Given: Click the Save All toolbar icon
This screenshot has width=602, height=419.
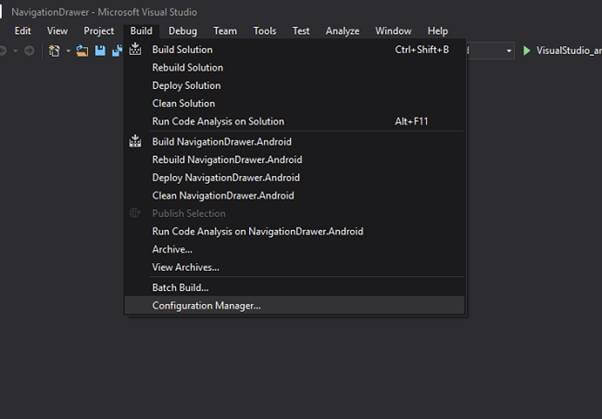Looking at the screenshot, I should [x=117, y=51].
